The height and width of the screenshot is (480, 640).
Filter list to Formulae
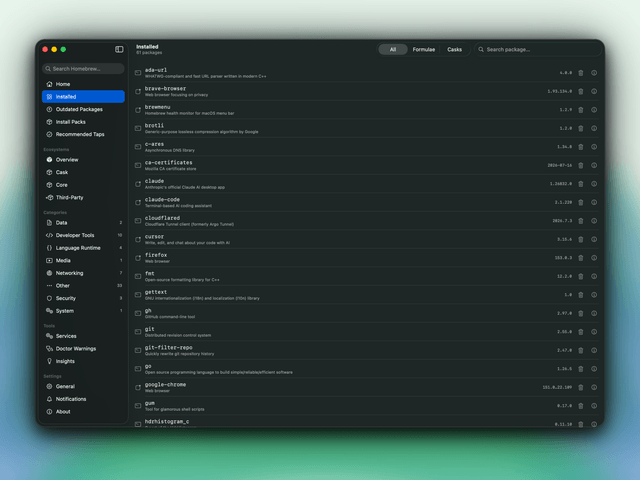[x=424, y=49]
